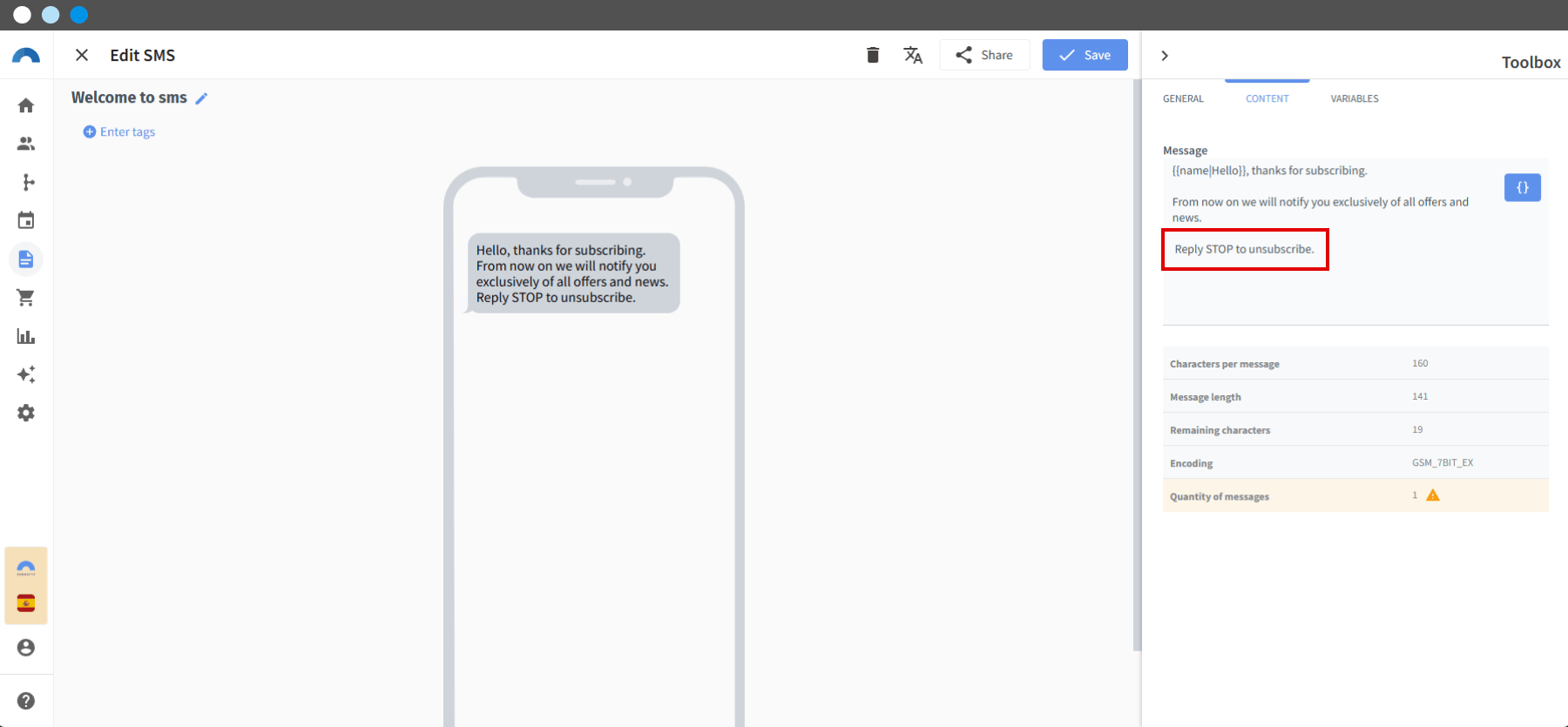1568x727 pixels.
Task: Click the '{{name|Hello}}, thanks for subscribing.' line
Action: 1269,171
